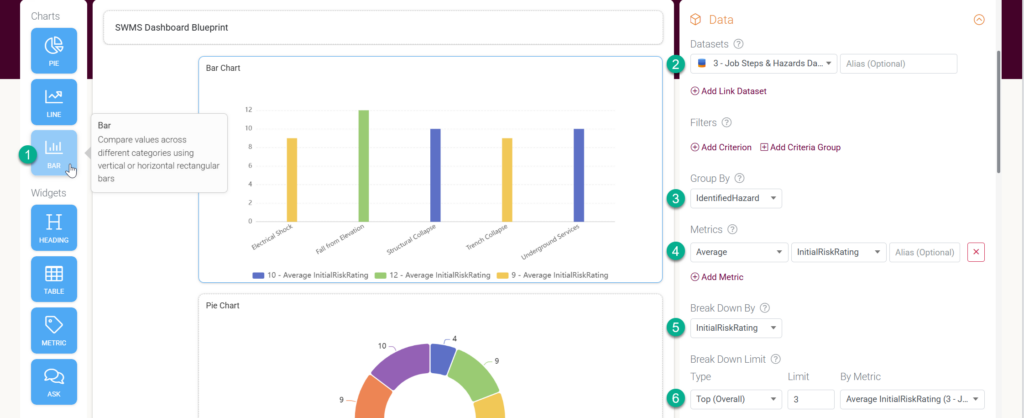Select the Bar Chart title
Viewport: 1024px width, 418px height.
click(223, 68)
